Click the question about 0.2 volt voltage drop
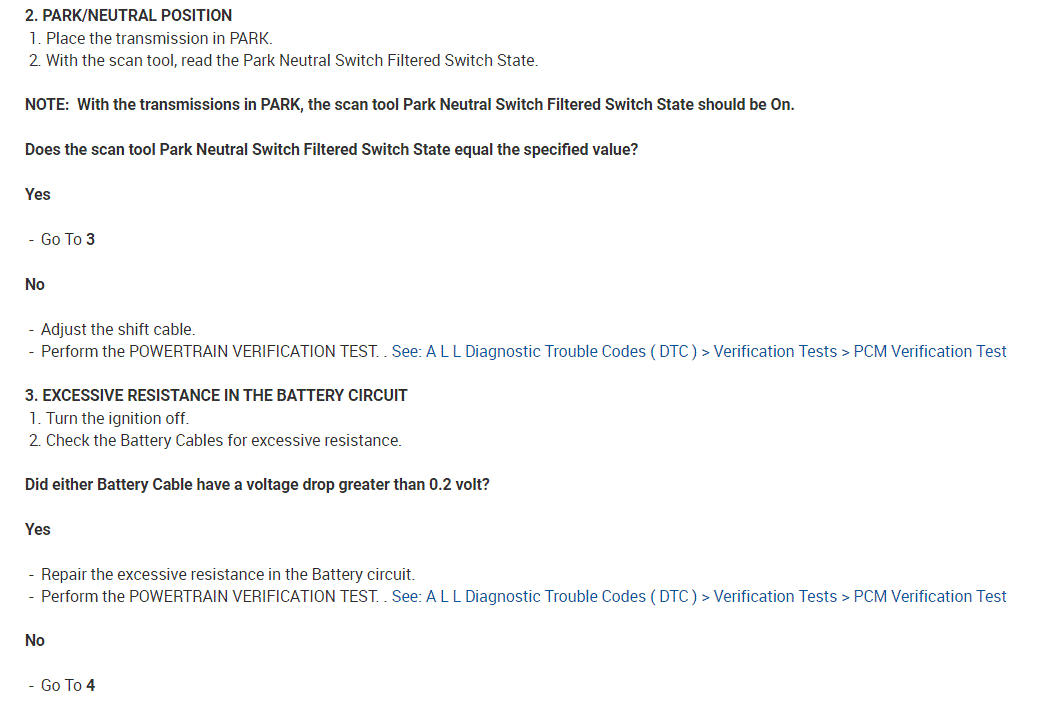 [257, 485]
